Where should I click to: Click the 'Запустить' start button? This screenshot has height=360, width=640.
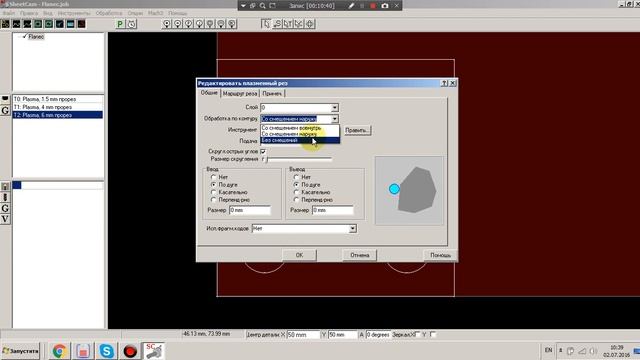[20, 351]
